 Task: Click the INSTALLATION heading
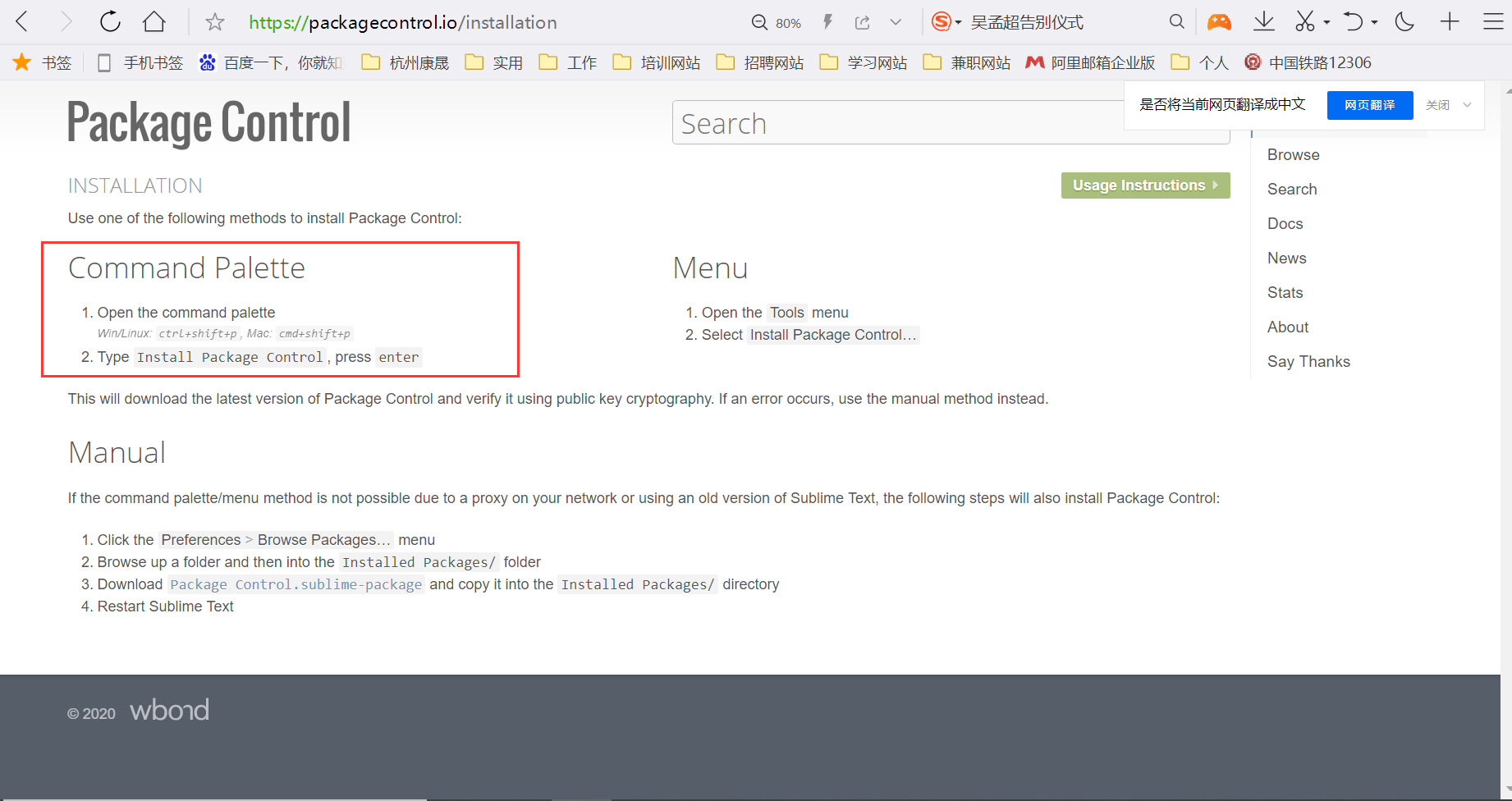(x=135, y=186)
